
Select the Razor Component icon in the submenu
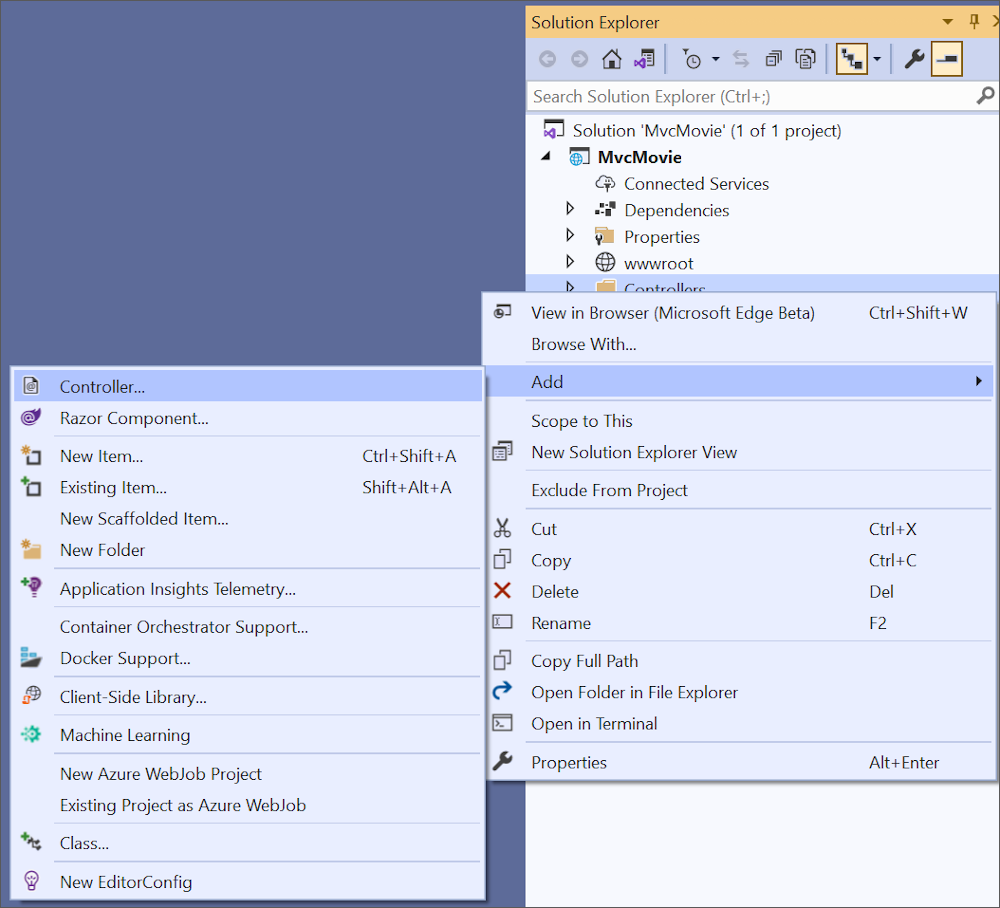click(x=31, y=418)
